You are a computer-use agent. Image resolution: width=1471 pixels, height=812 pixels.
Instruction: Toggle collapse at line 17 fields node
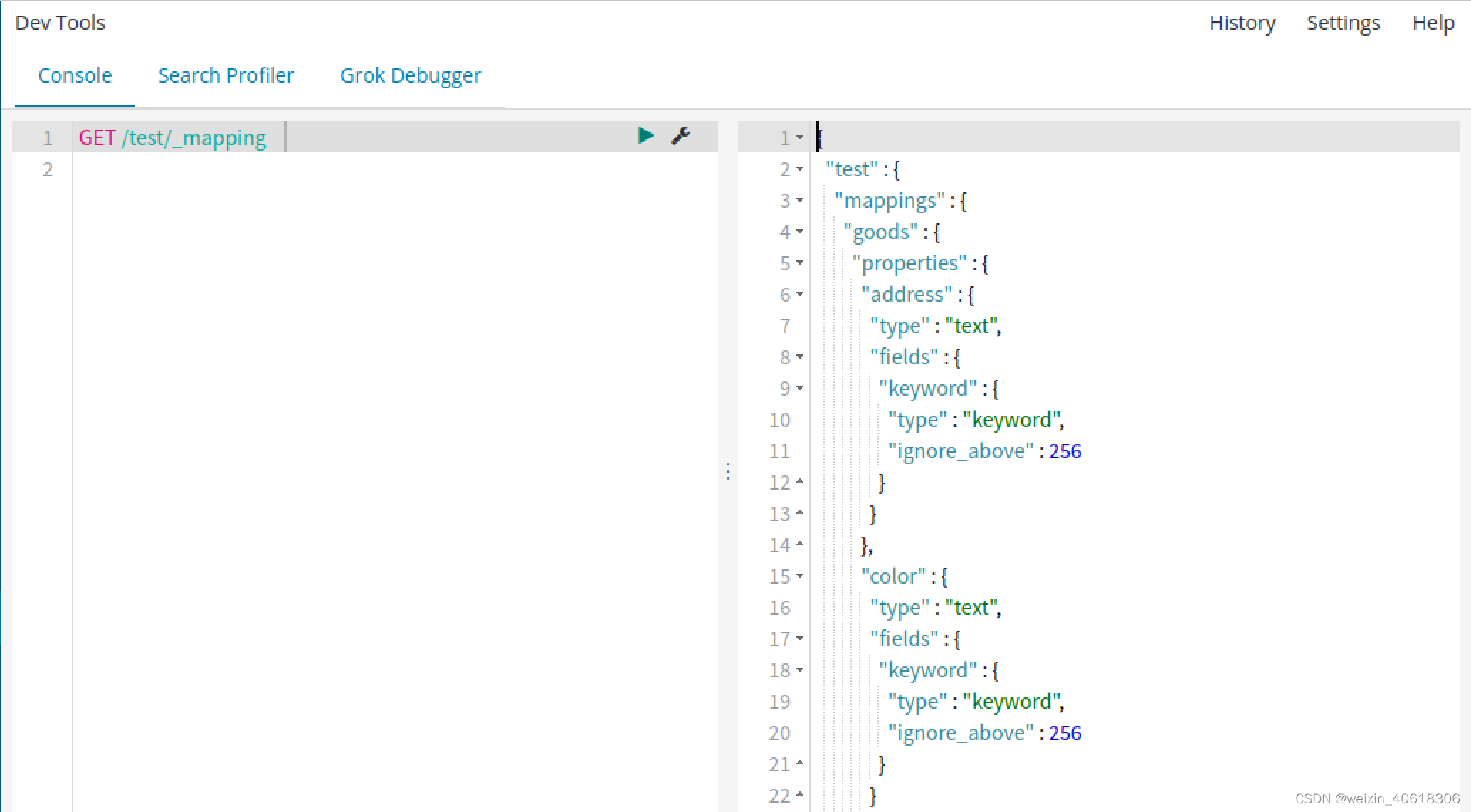[x=801, y=638]
